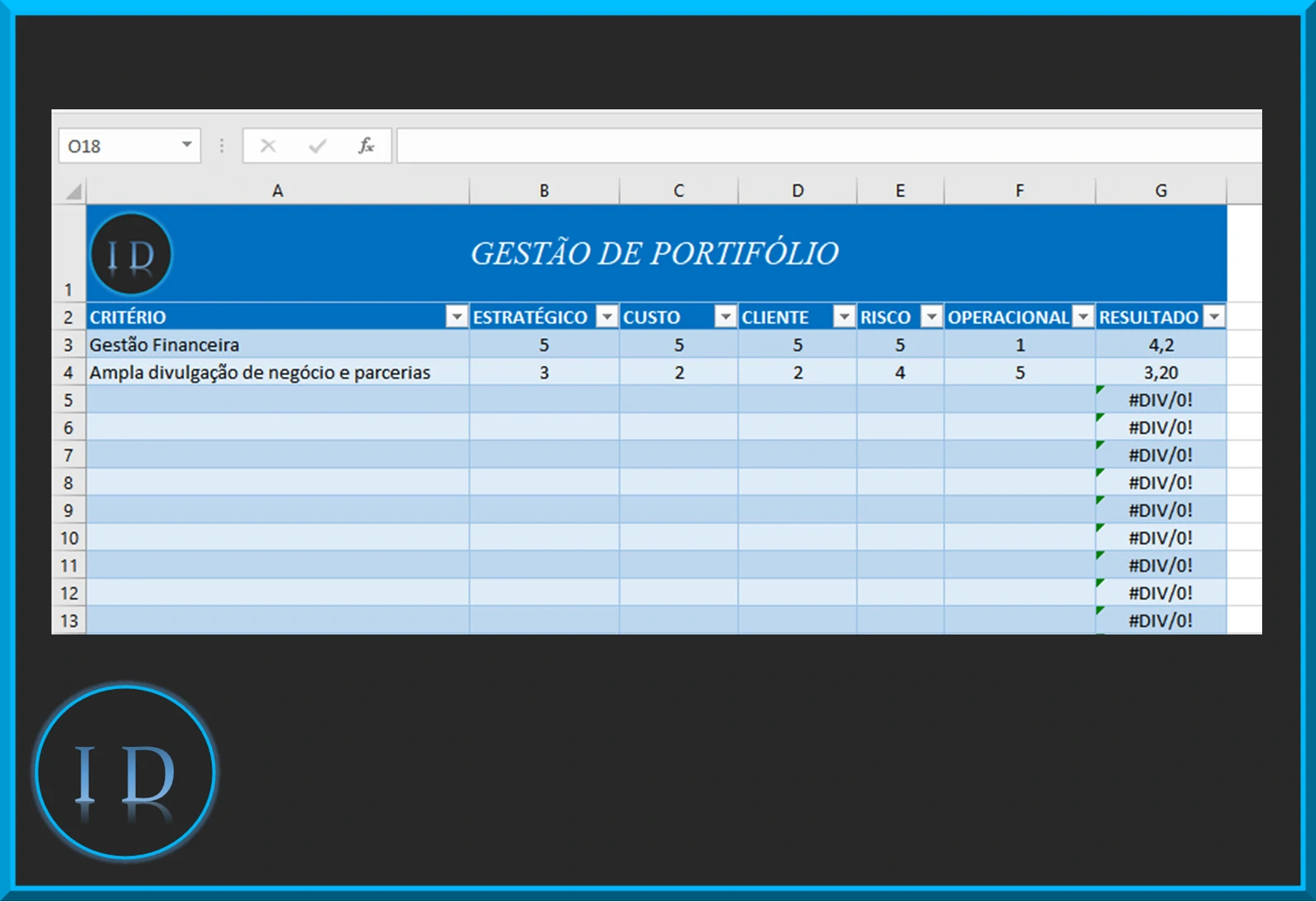Select column D header
1316x902 pixels.
coord(798,191)
